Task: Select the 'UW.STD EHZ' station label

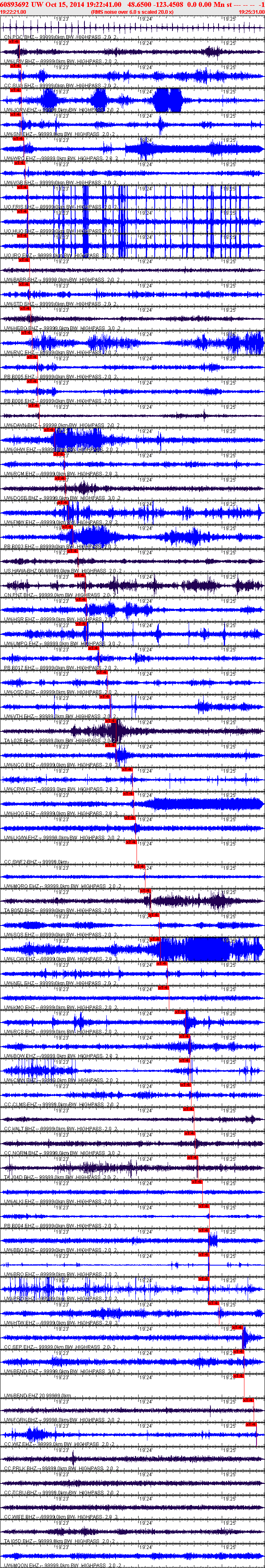Action: 19,304
